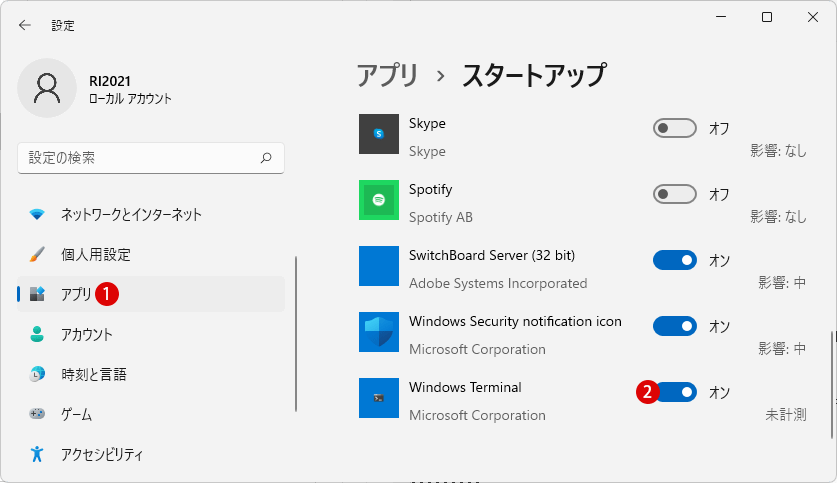Click アプリ breadcrumb link
The image size is (837, 483).
coord(387,75)
